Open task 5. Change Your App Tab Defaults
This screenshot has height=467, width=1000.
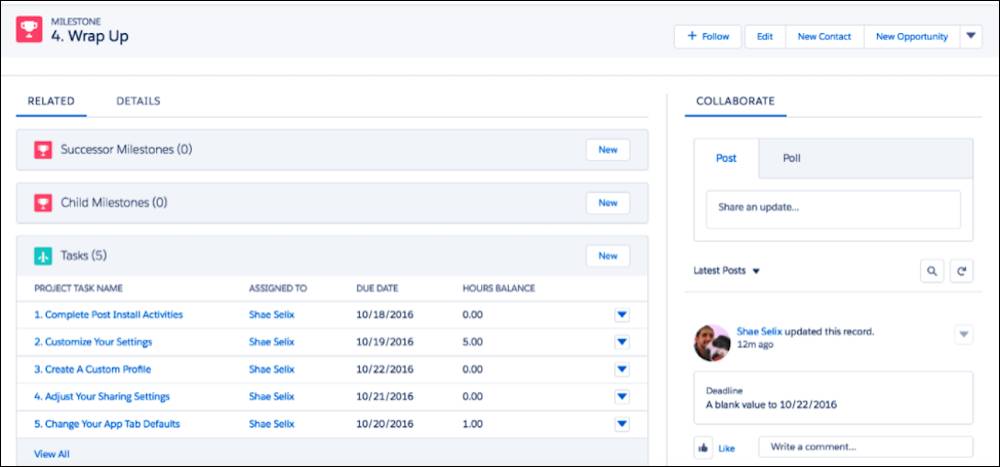(107, 424)
